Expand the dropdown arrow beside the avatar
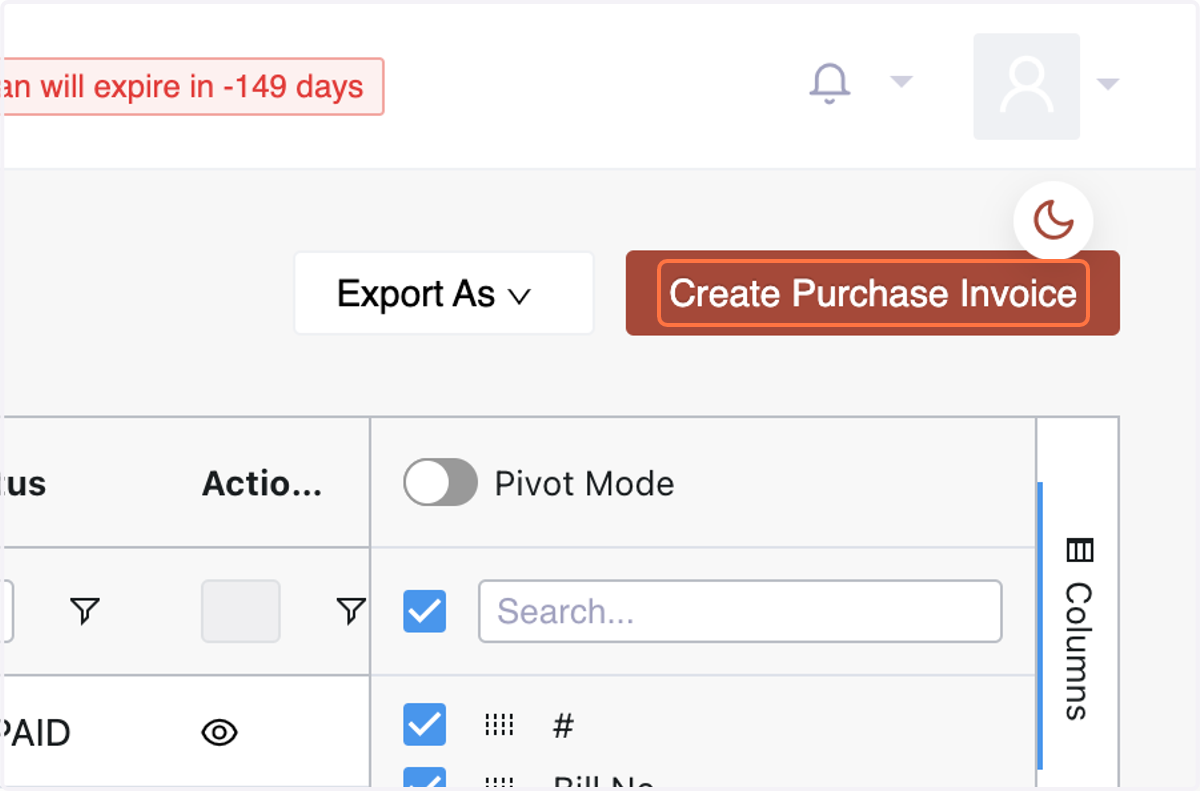The width and height of the screenshot is (1200, 791). [x=1107, y=85]
